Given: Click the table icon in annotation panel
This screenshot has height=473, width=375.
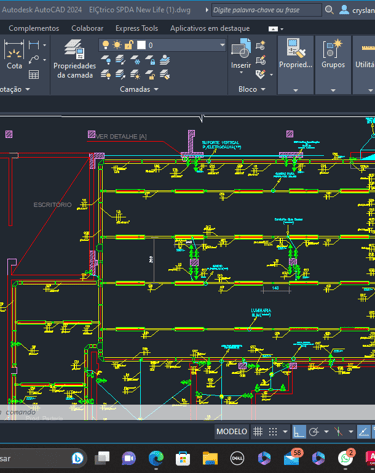Looking at the screenshot, I should [x=34, y=75].
